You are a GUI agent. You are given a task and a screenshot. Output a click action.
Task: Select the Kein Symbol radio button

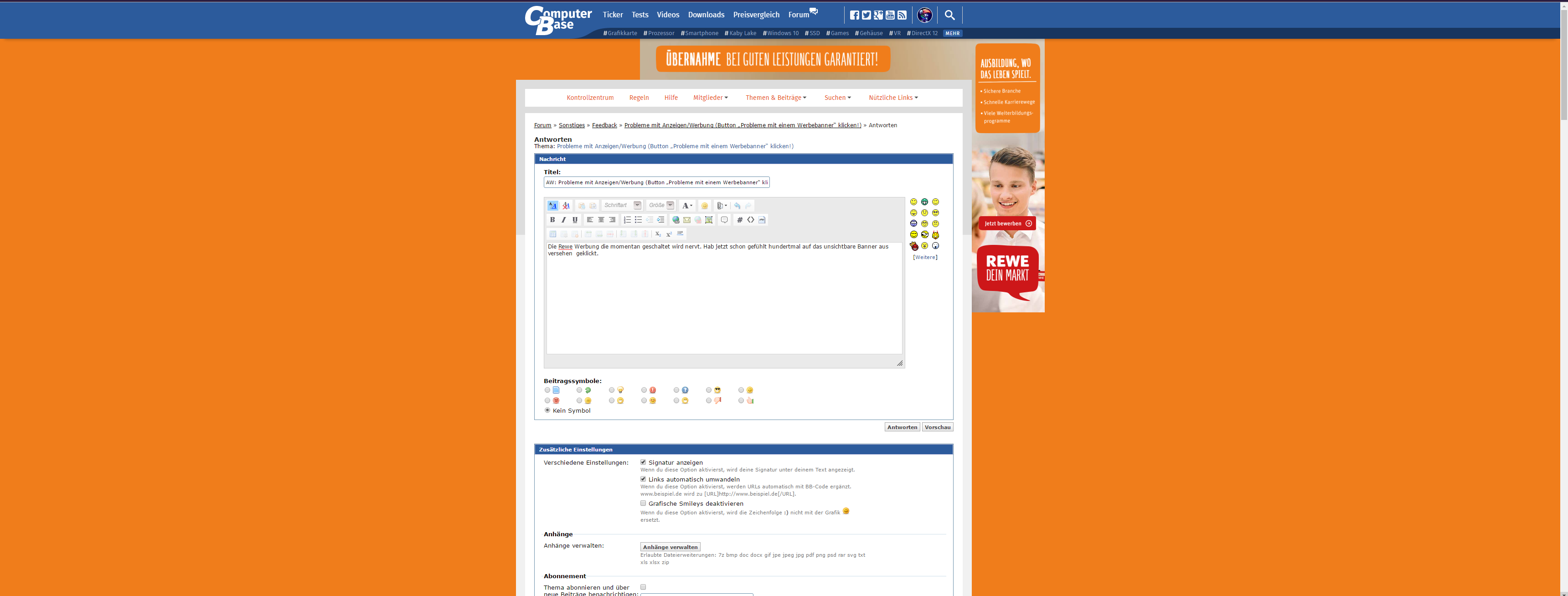tap(547, 410)
